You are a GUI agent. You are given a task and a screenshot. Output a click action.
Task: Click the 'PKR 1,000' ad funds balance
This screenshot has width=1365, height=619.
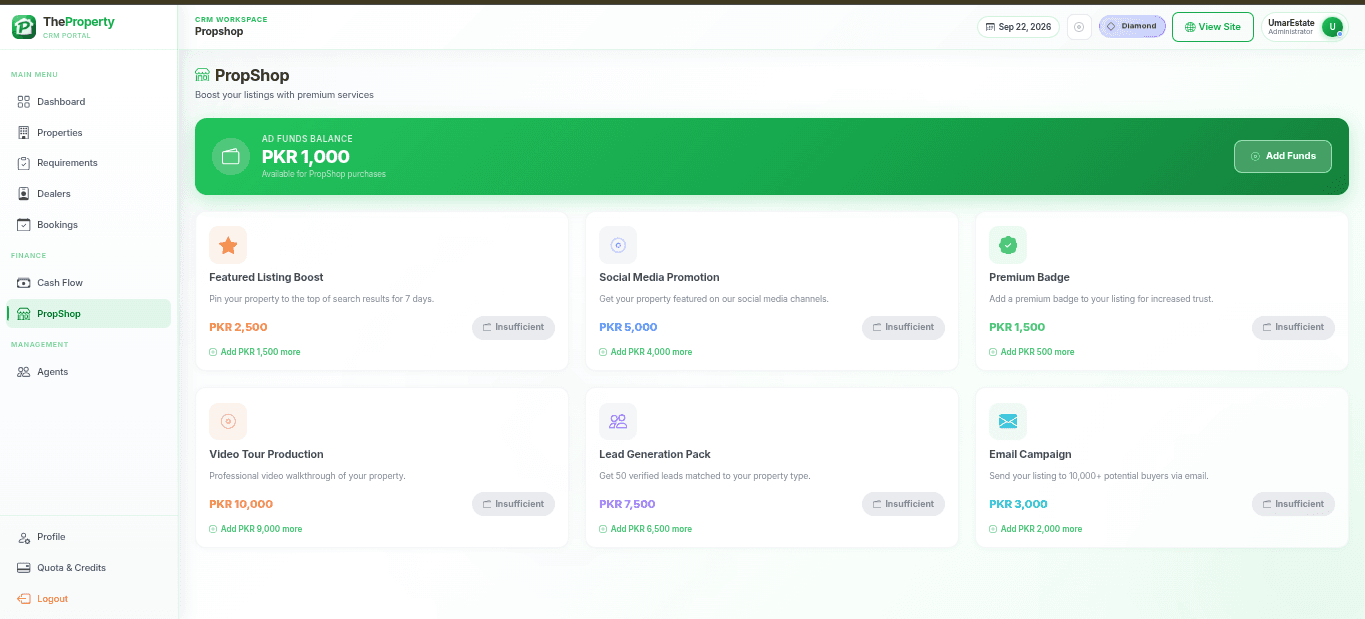[x=306, y=157]
